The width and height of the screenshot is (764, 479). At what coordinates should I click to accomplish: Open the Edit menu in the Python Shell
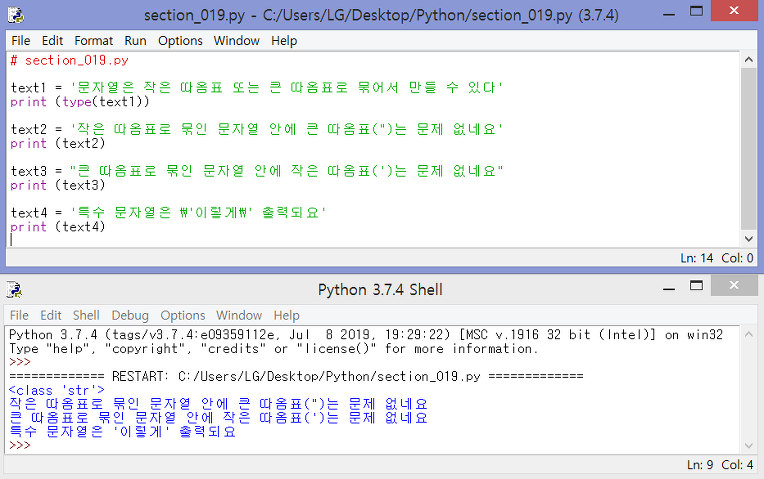point(51,315)
